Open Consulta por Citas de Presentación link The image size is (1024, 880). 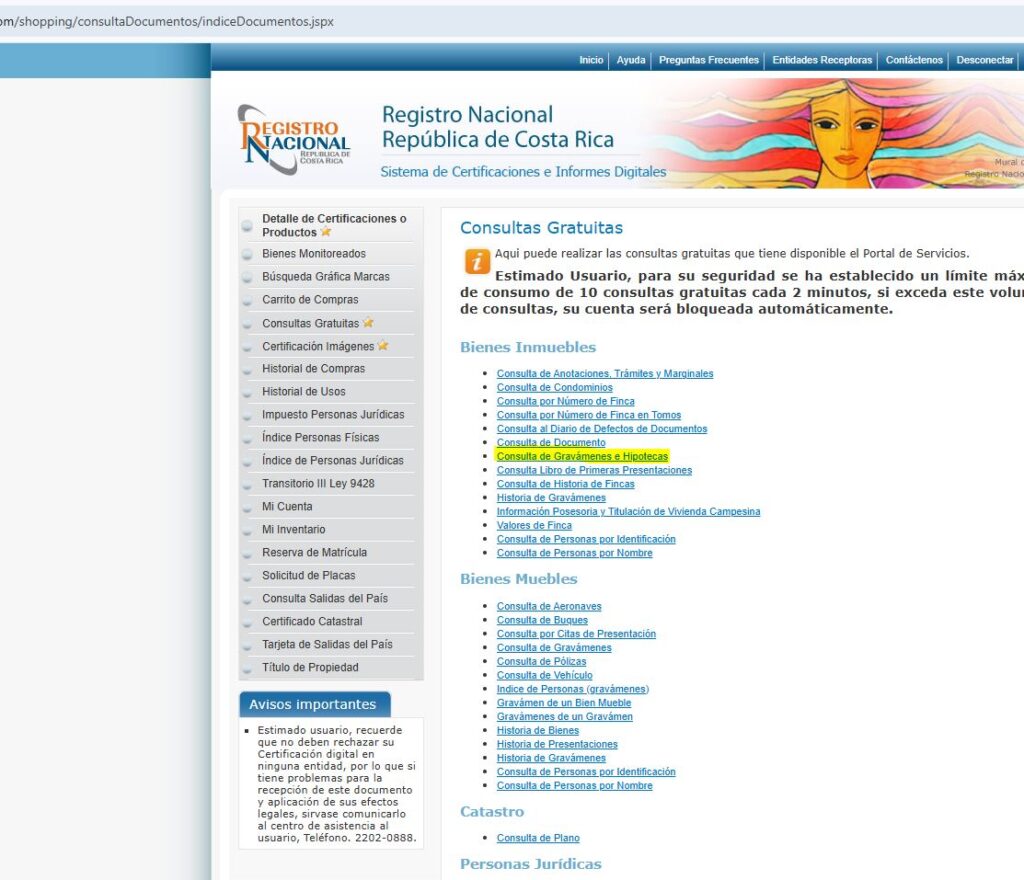576,633
